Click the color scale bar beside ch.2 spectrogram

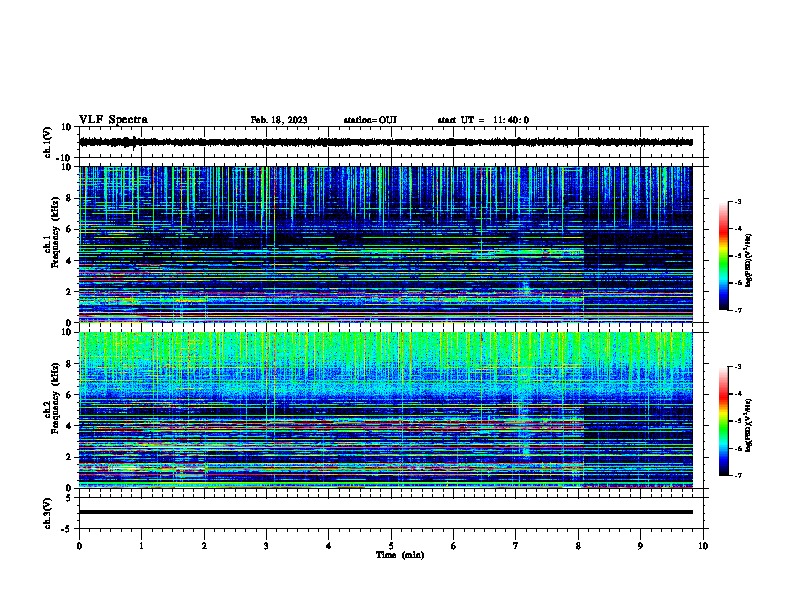pyautogui.click(x=724, y=421)
